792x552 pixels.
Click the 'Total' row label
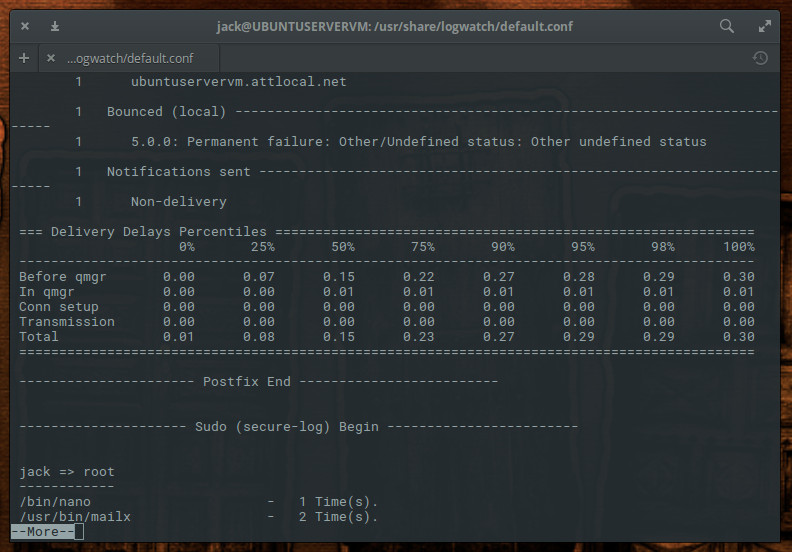(x=38, y=336)
